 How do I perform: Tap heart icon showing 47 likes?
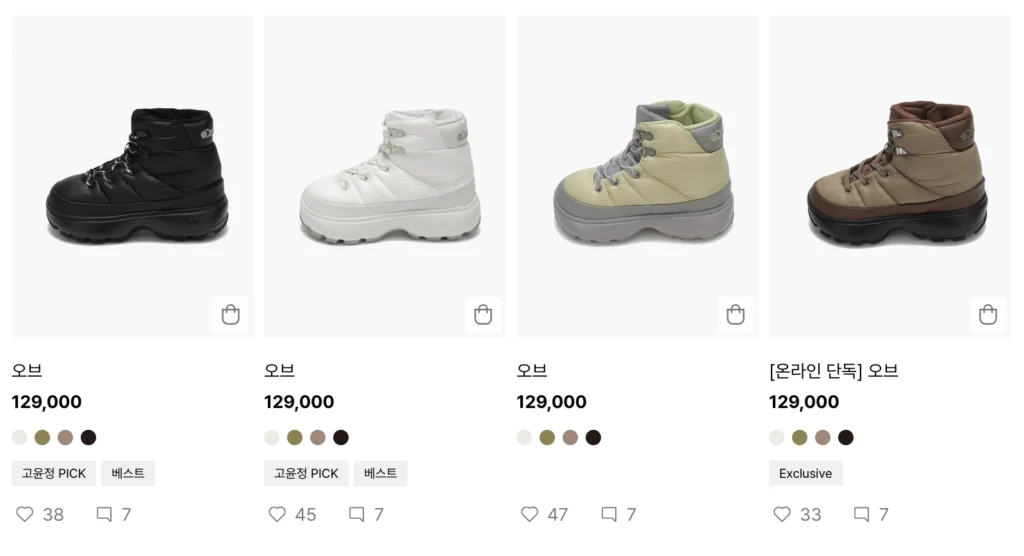(x=530, y=514)
